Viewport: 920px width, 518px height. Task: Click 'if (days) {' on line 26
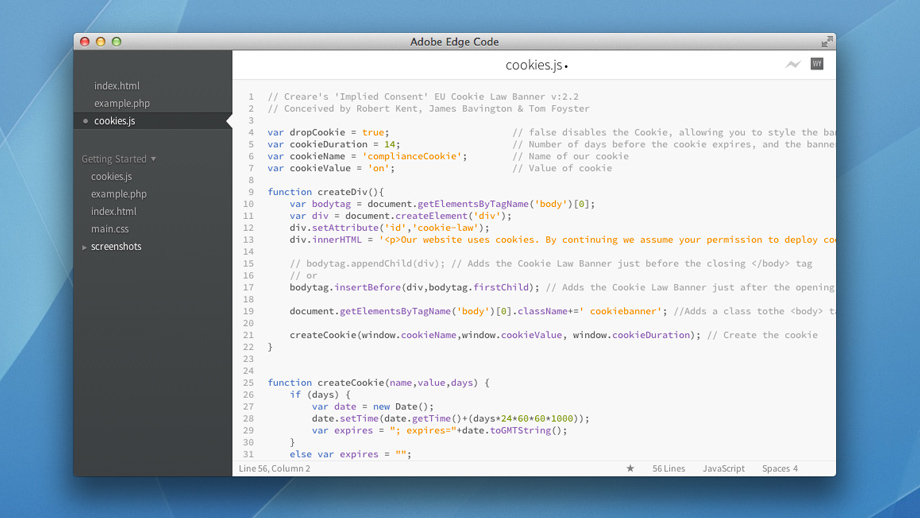tap(320, 394)
